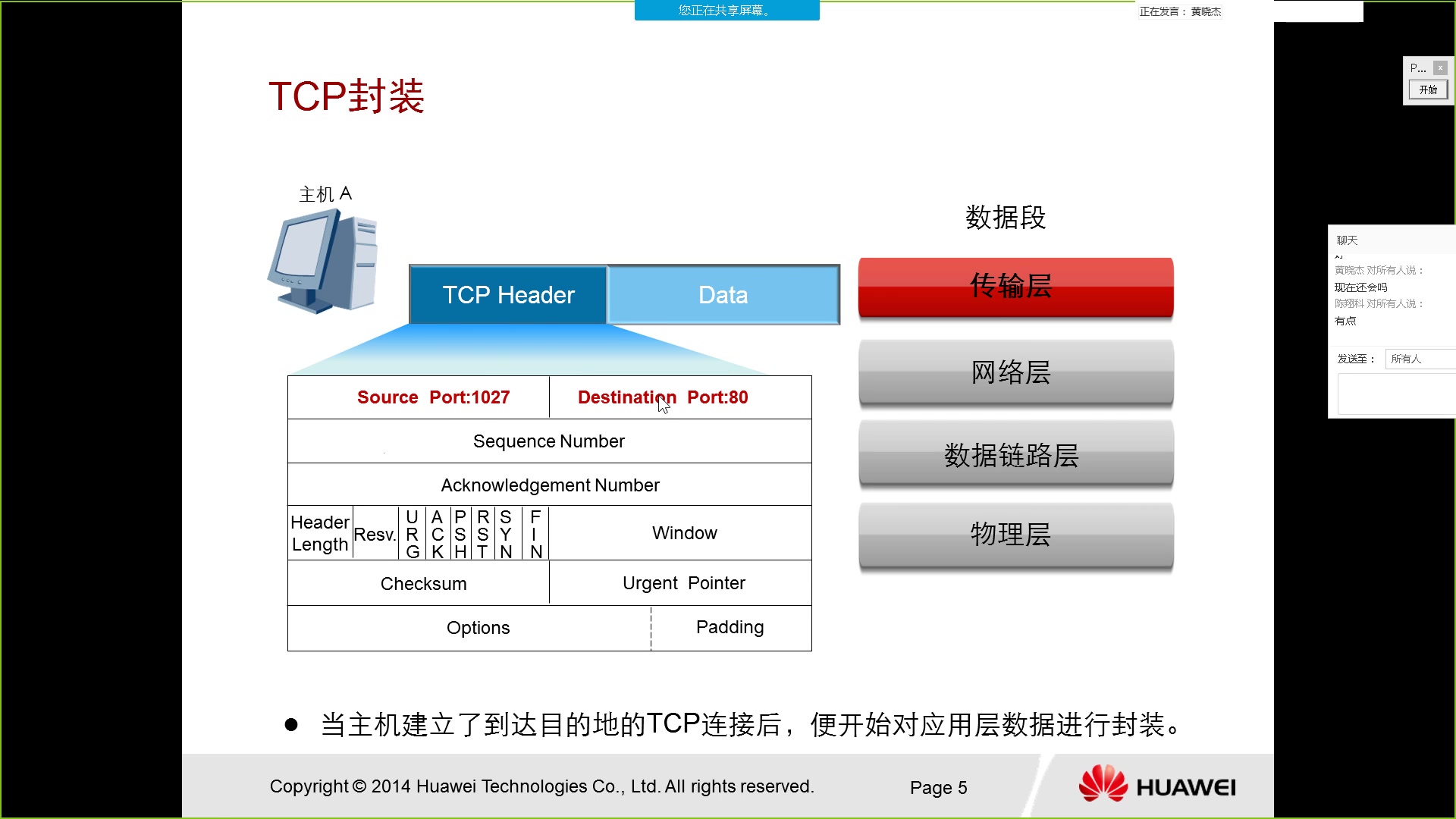Click the URG flag cell

(412, 534)
